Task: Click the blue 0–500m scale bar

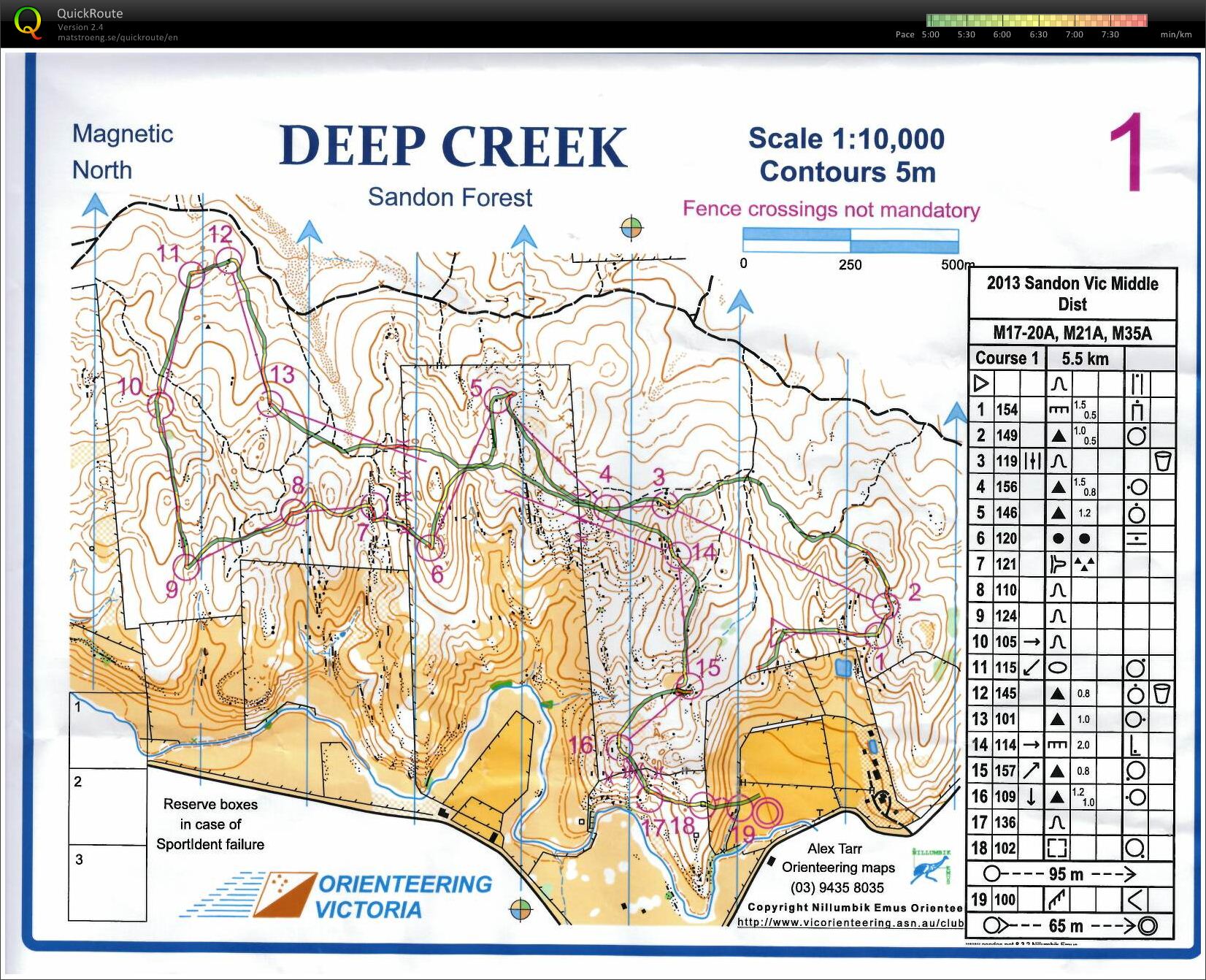Action: (850, 240)
